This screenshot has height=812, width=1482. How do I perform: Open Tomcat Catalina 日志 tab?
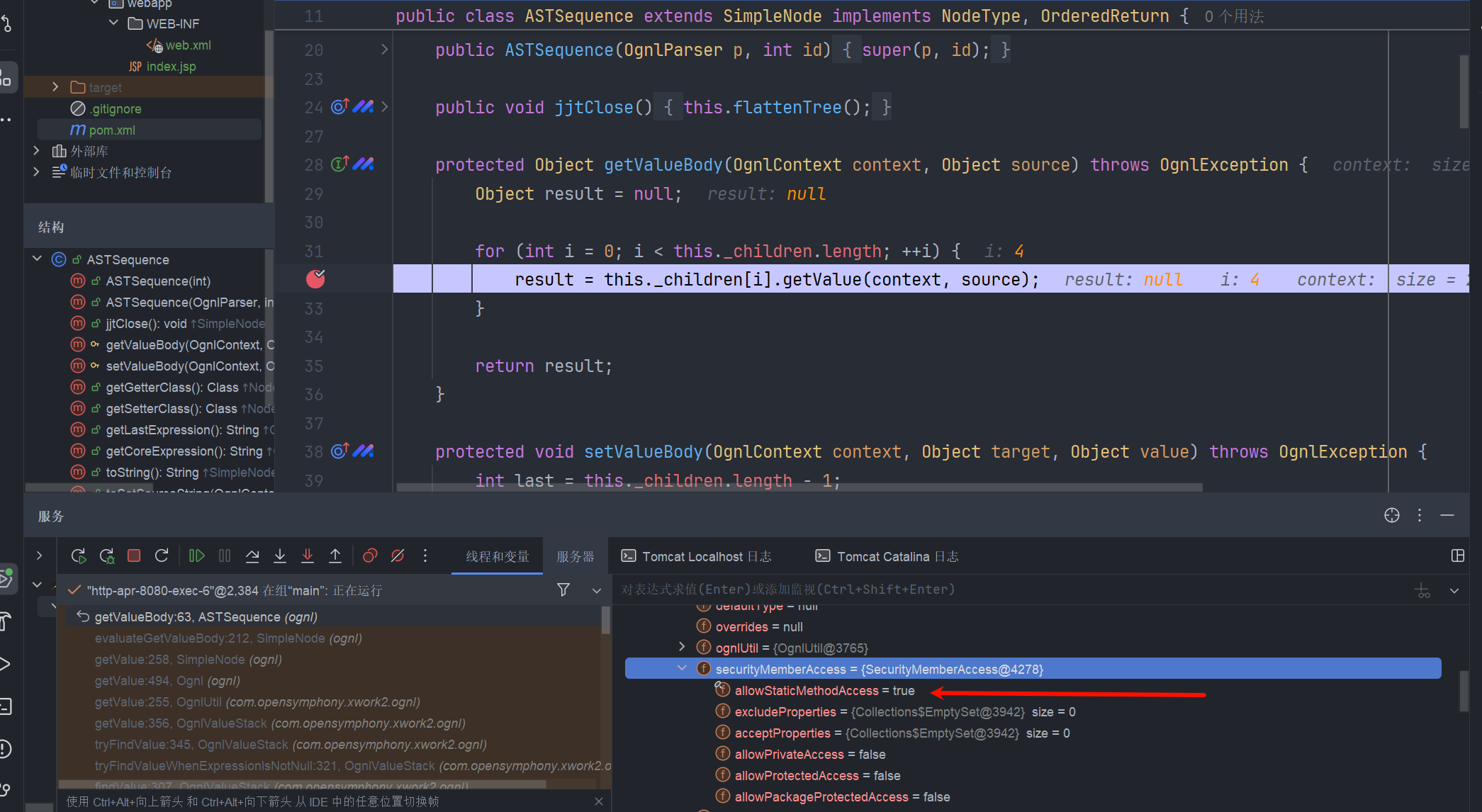(887, 557)
